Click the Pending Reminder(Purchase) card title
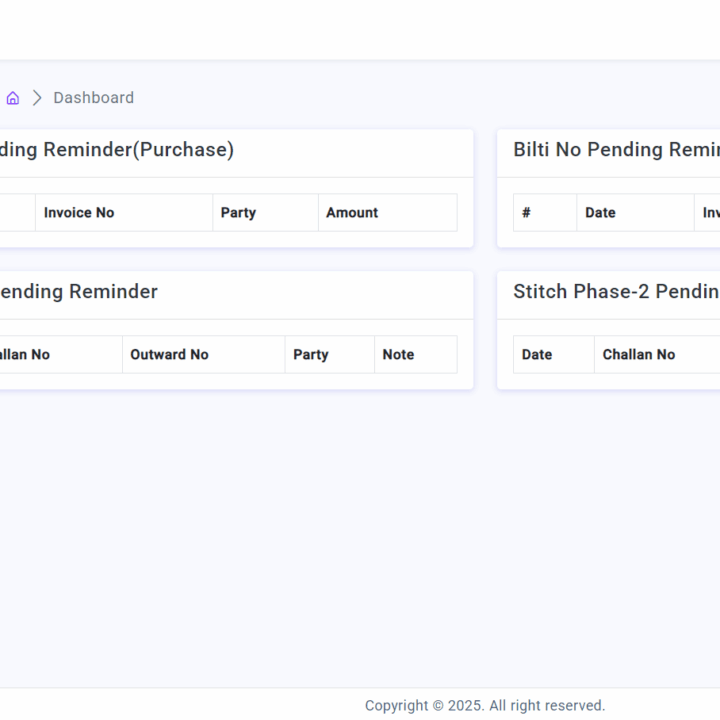The image size is (720, 720). 117,150
